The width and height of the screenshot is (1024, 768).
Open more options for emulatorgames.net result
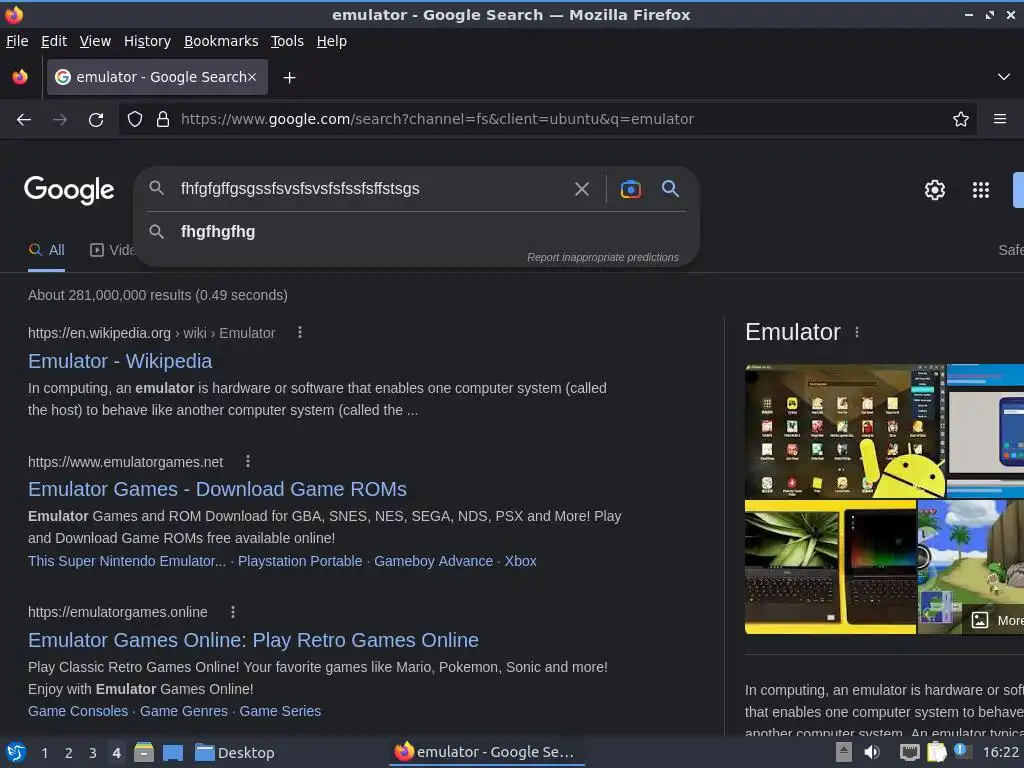(x=248, y=462)
